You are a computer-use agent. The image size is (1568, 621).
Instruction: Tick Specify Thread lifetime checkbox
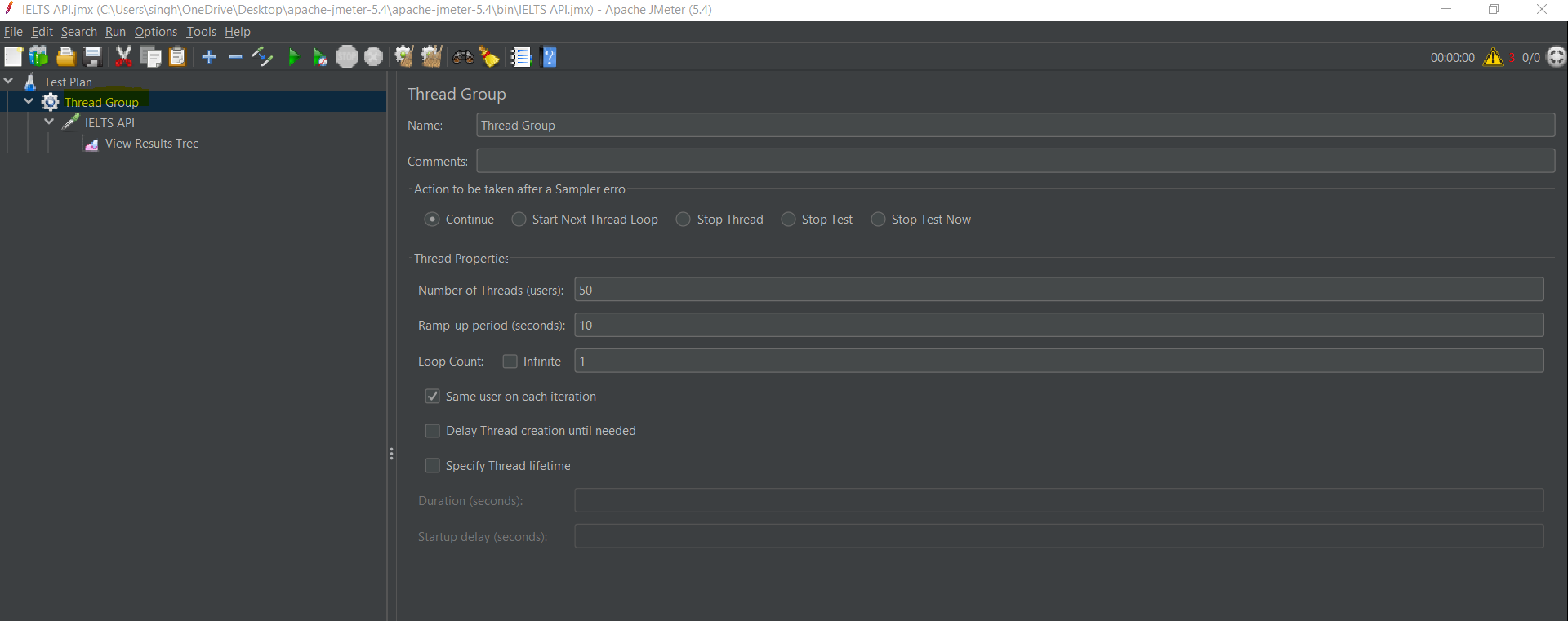[x=433, y=466]
